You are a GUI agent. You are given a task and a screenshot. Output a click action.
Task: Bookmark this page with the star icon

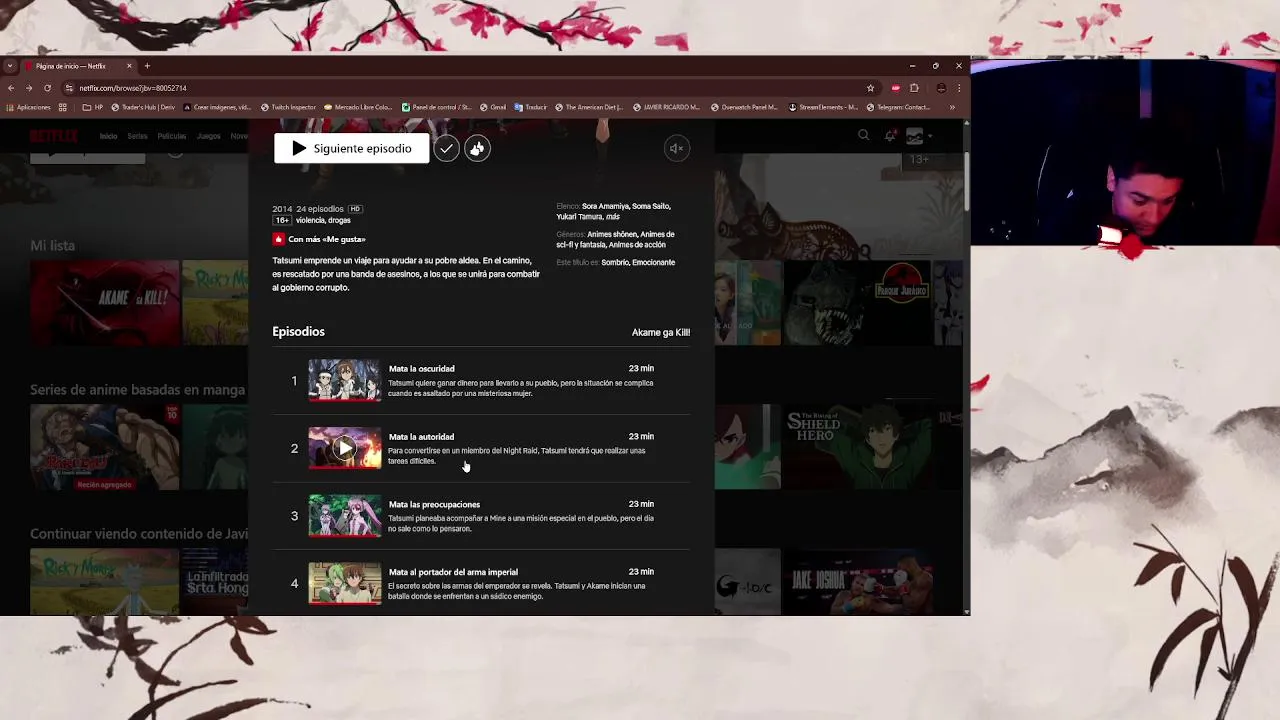tap(870, 88)
